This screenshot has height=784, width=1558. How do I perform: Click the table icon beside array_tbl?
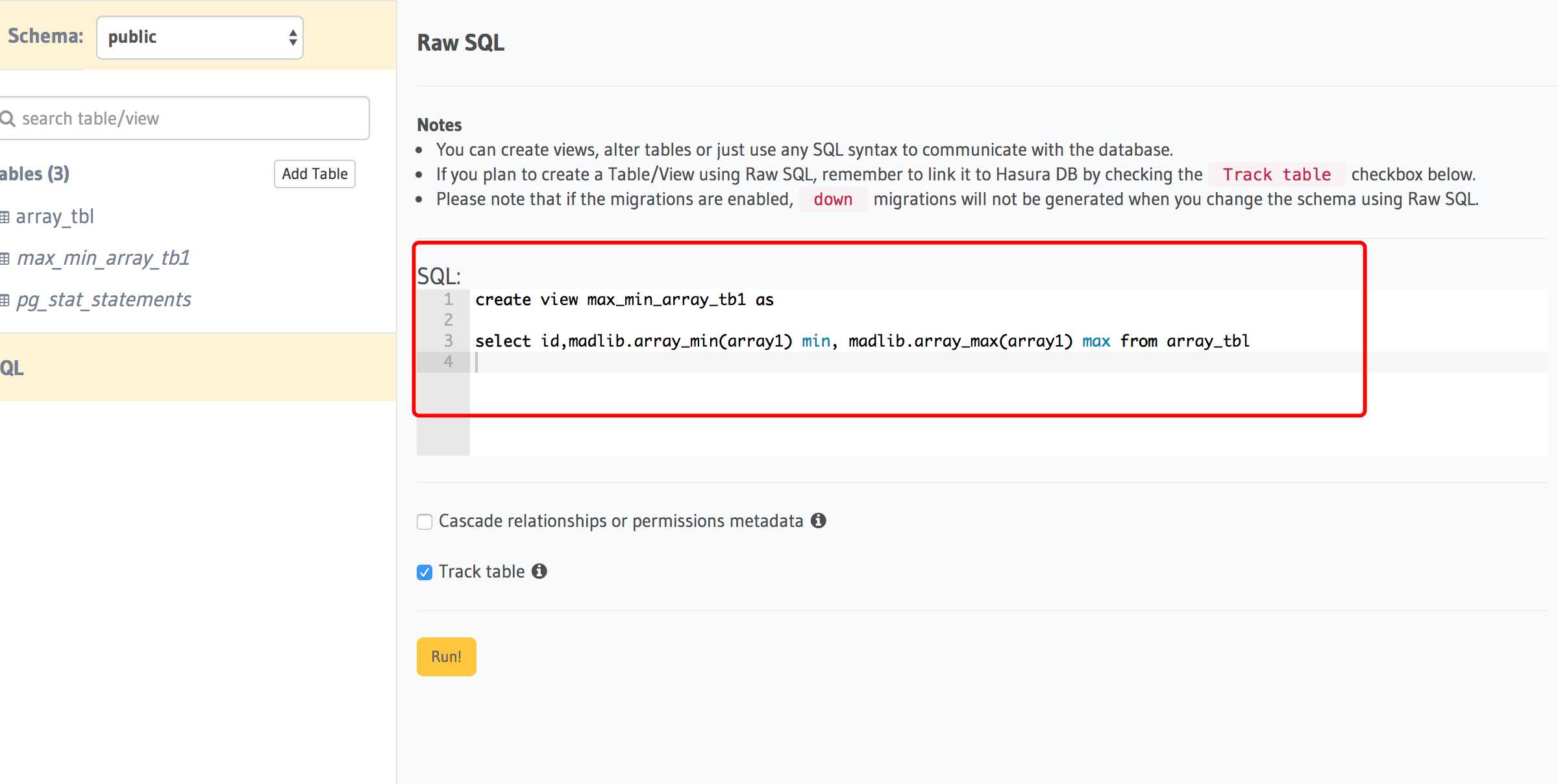[5, 217]
